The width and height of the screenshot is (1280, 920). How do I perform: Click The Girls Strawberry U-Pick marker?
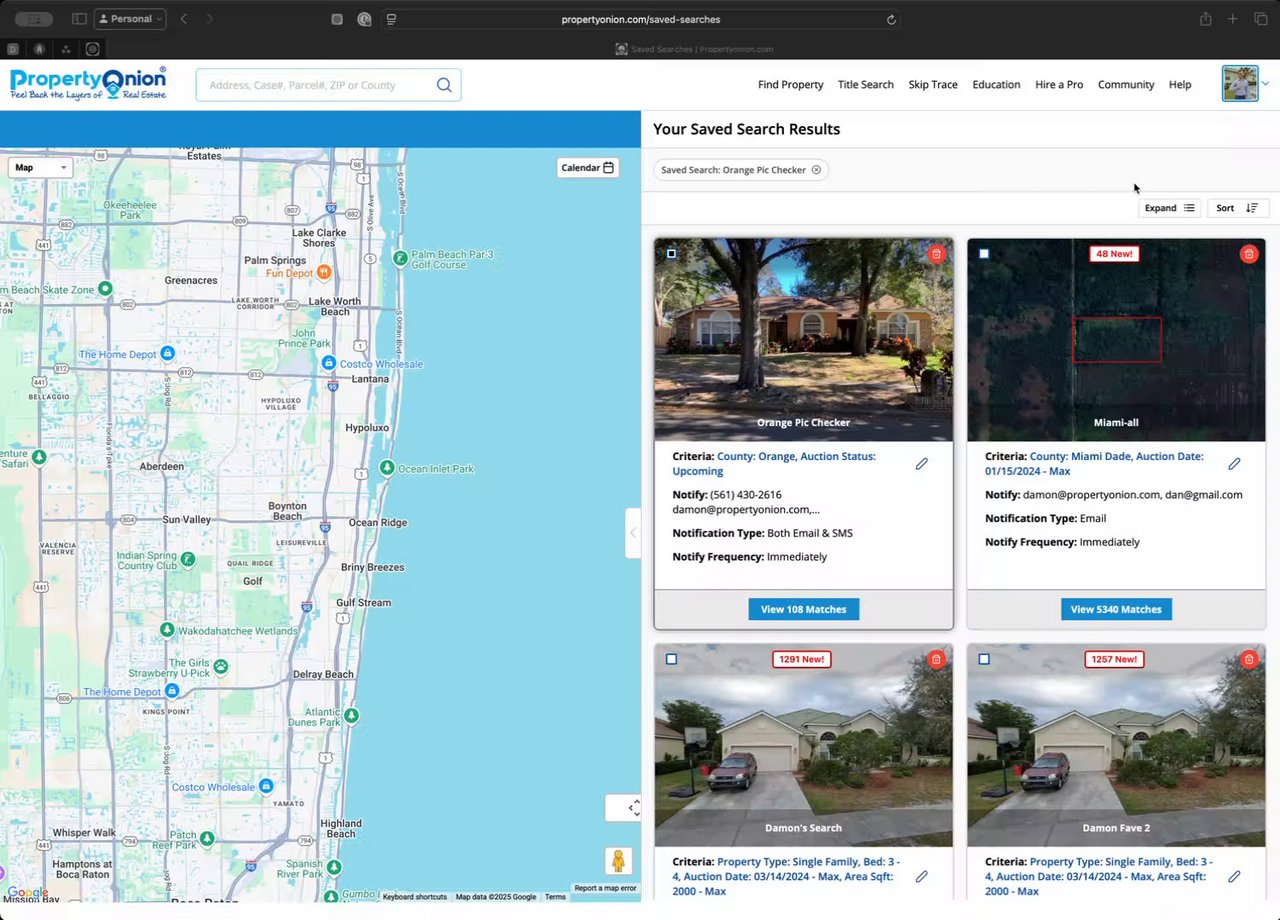[220, 666]
